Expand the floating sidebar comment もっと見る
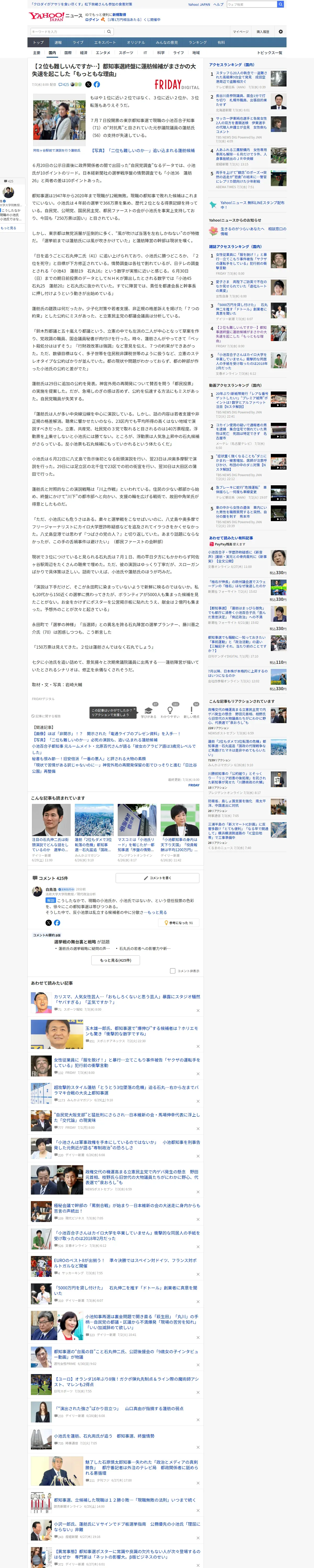Viewport: 314px width, 1568px height. coord(9,228)
